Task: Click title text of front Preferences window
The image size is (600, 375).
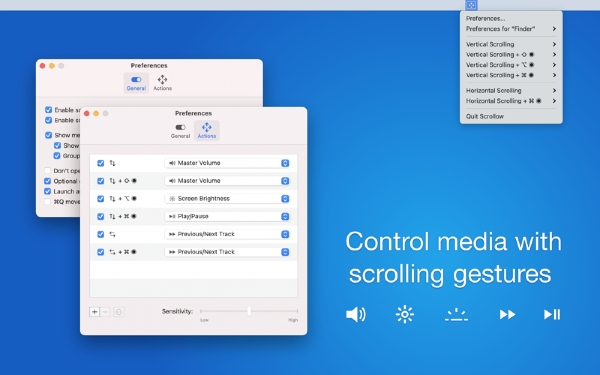Action: point(193,113)
